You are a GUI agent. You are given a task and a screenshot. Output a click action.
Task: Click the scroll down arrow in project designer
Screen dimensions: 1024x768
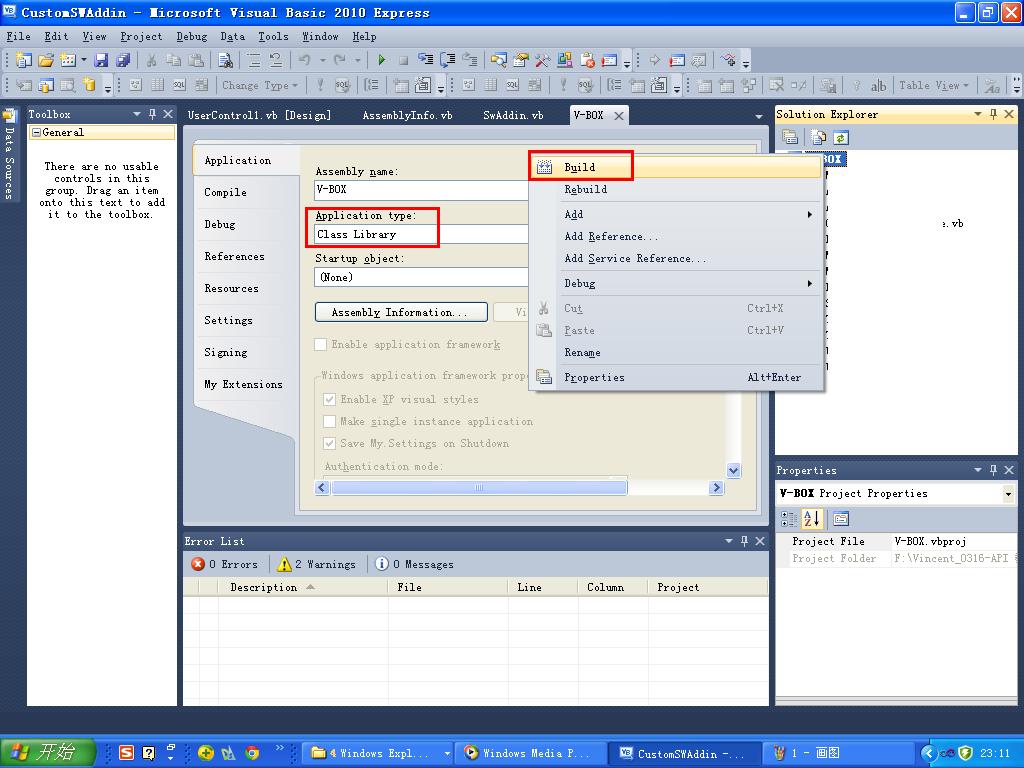click(733, 470)
